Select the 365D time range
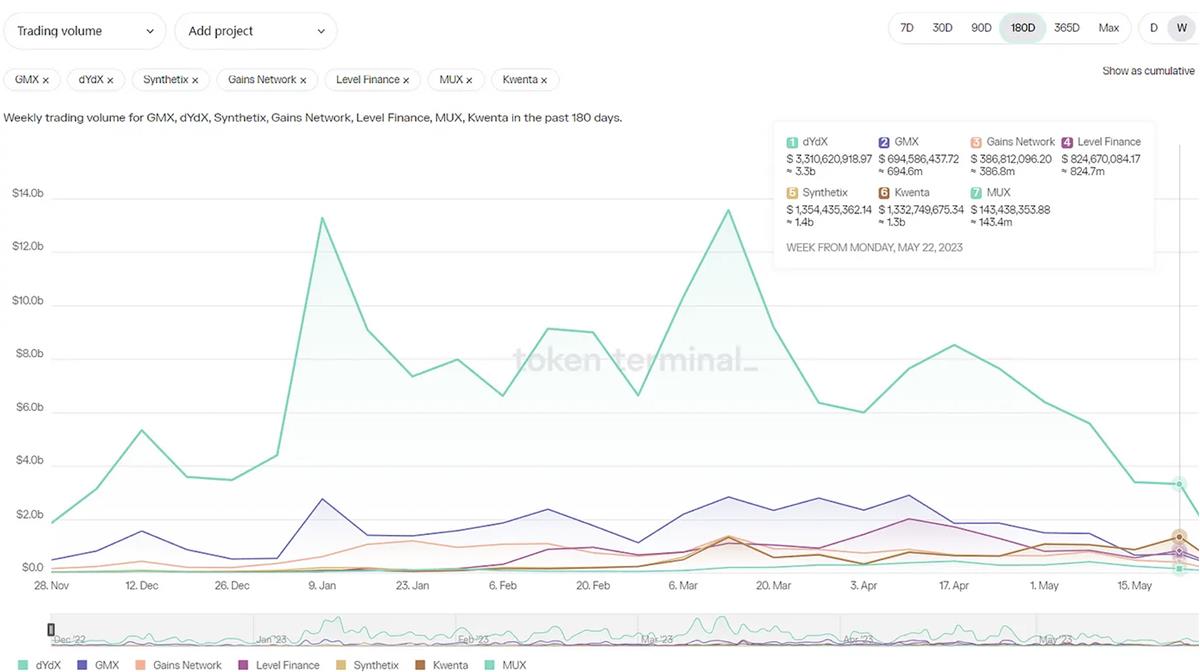 pos(1067,28)
